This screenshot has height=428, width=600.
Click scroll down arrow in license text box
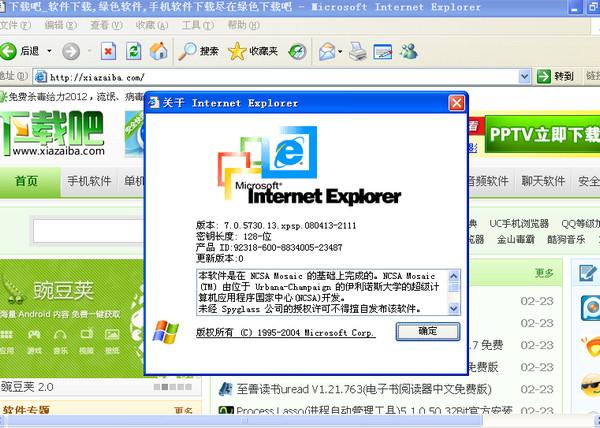click(x=453, y=308)
